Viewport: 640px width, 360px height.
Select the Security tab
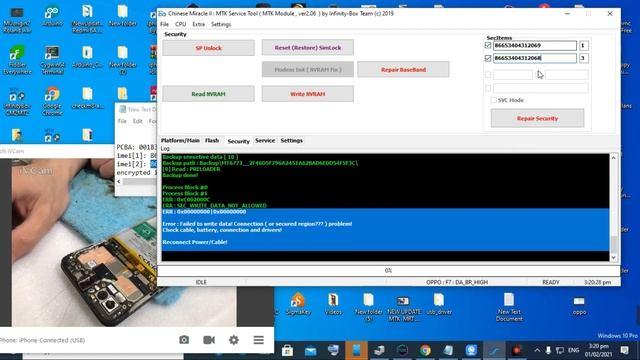[x=238, y=141]
